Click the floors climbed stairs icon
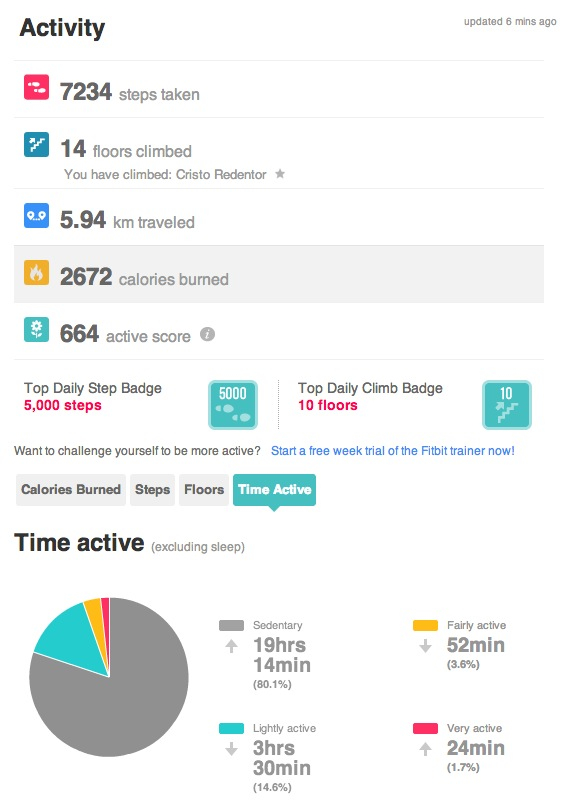The width and height of the screenshot is (568, 810). [x=36, y=144]
